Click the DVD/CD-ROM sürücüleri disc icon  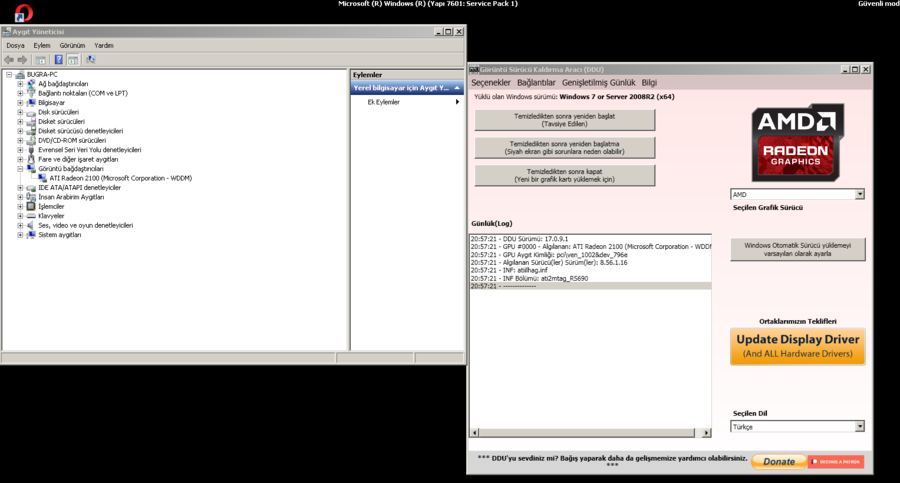[31, 141]
